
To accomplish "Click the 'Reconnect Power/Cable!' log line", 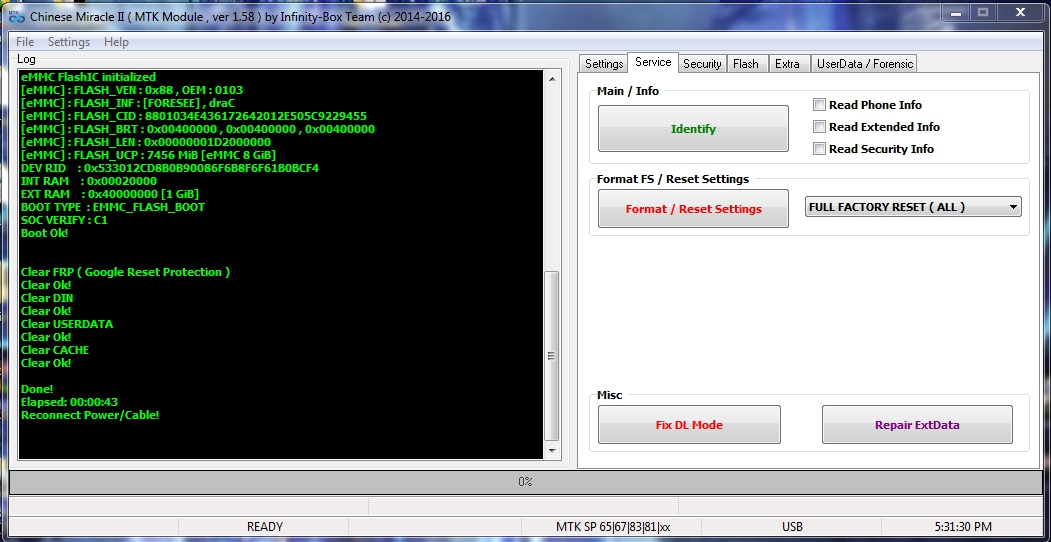I will [x=90, y=415].
